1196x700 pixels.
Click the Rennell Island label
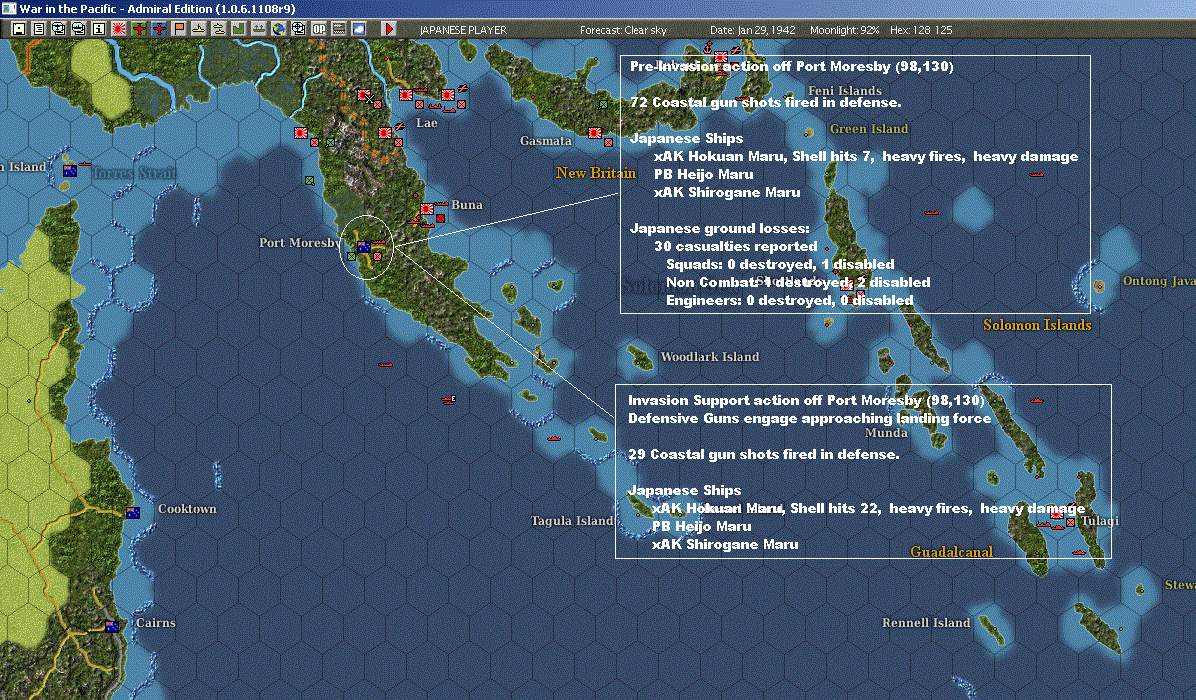(x=926, y=622)
